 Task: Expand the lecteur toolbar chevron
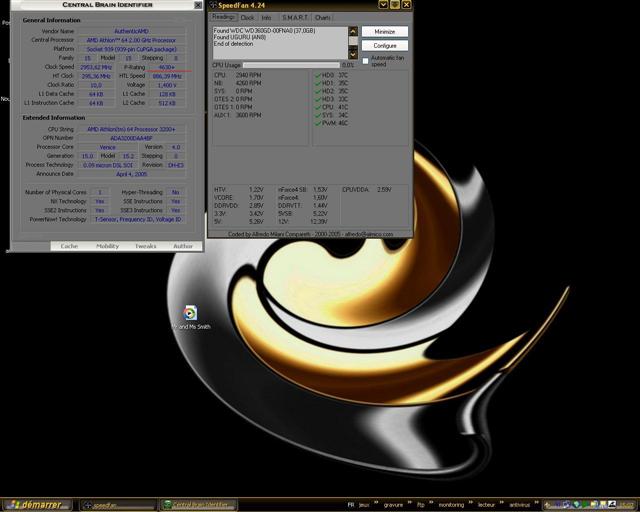(502, 503)
